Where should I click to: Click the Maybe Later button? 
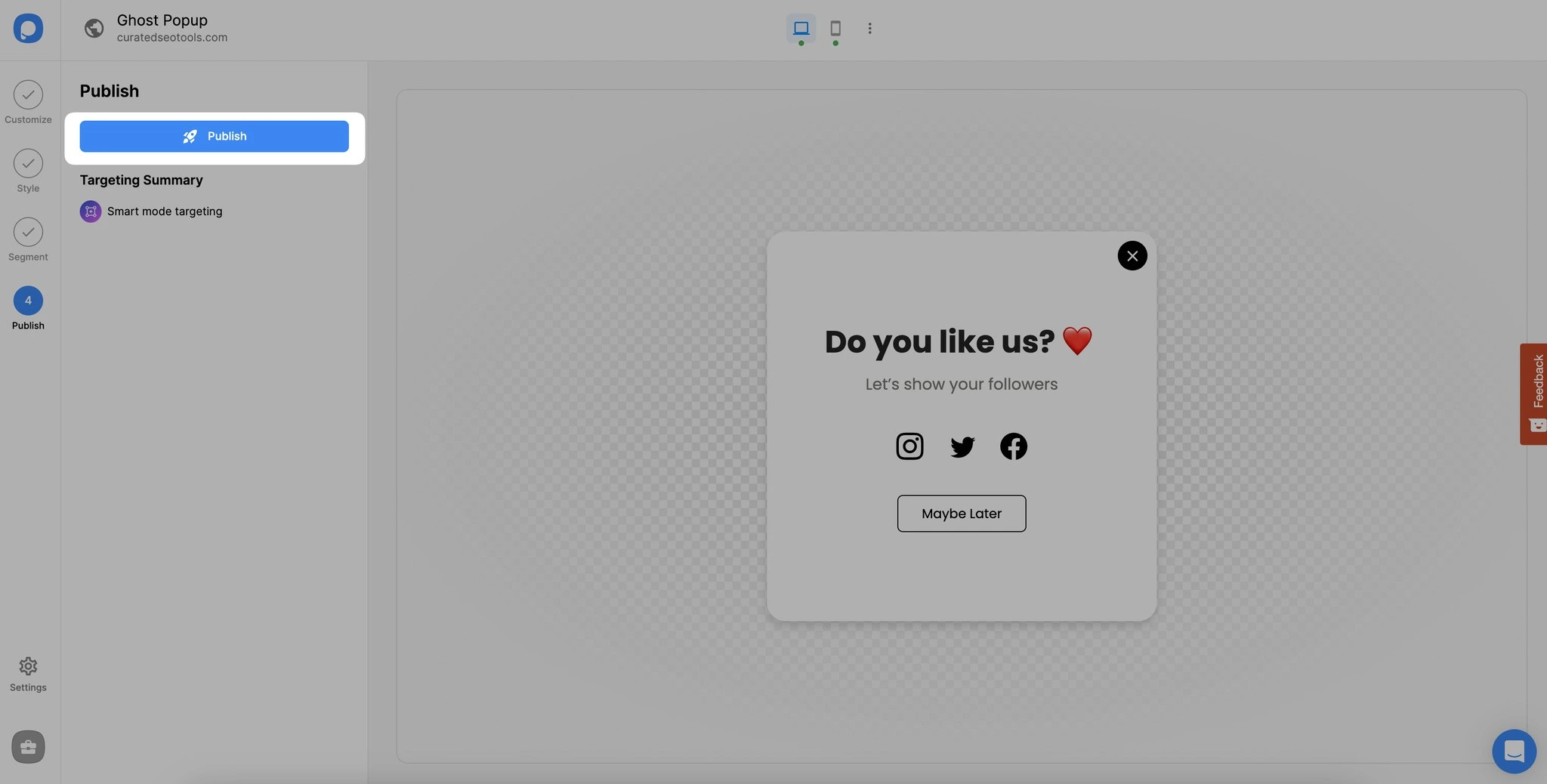tap(962, 514)
